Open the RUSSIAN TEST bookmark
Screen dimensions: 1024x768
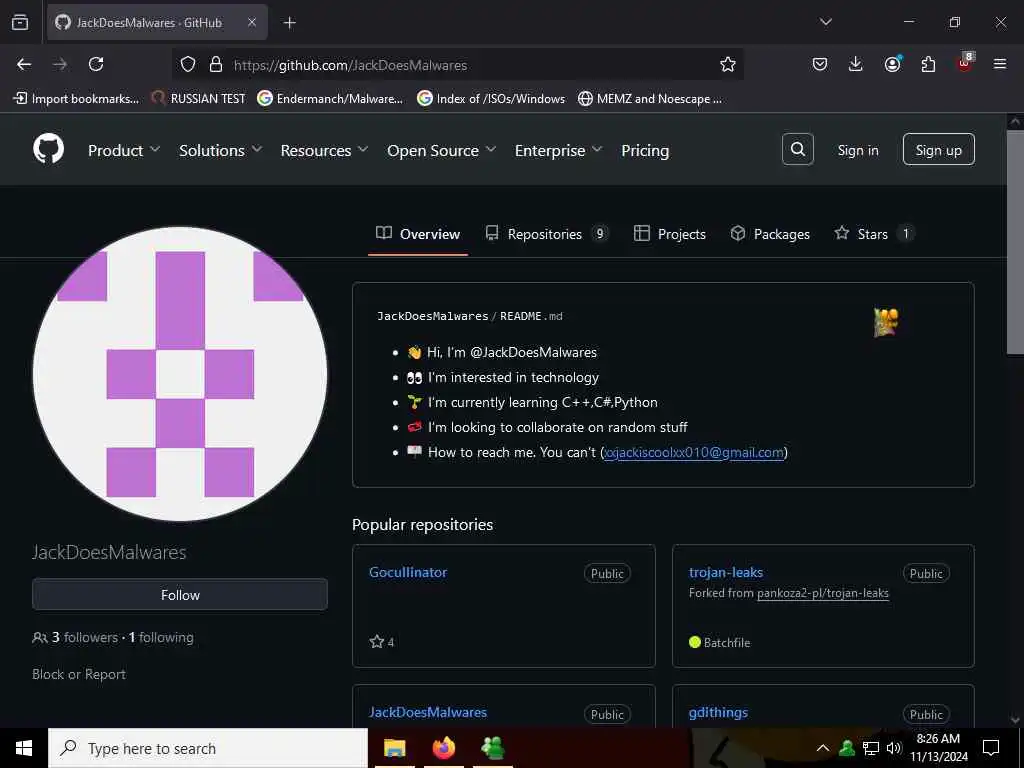198,99
